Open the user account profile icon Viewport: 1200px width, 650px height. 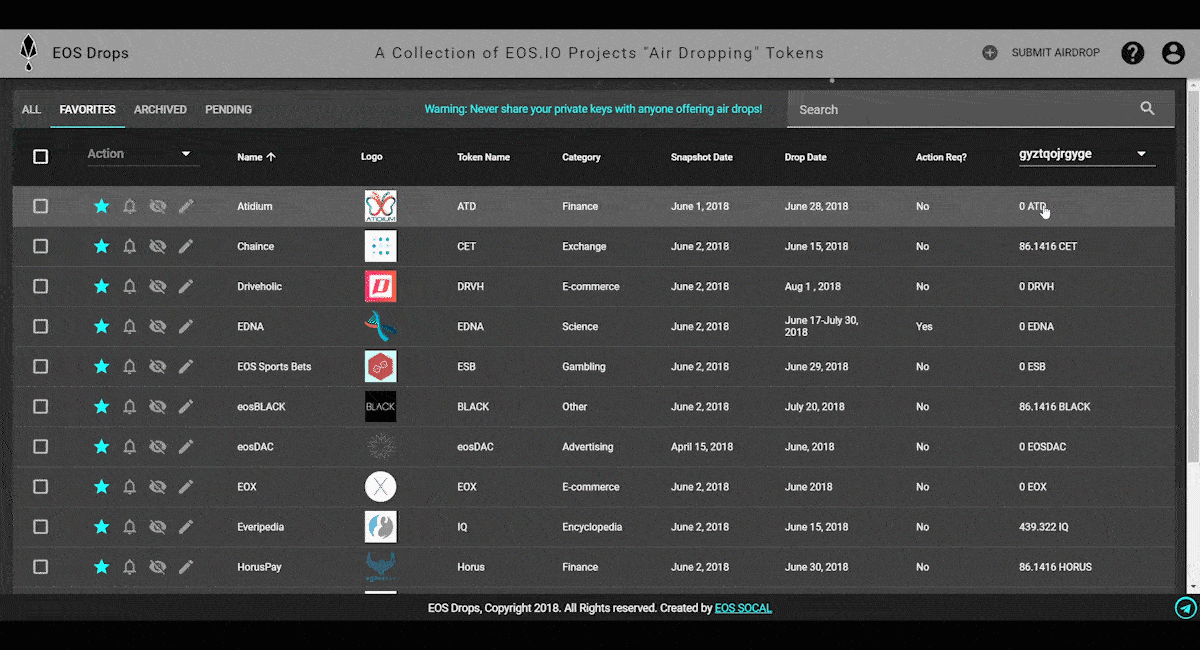coord(1173,53)
